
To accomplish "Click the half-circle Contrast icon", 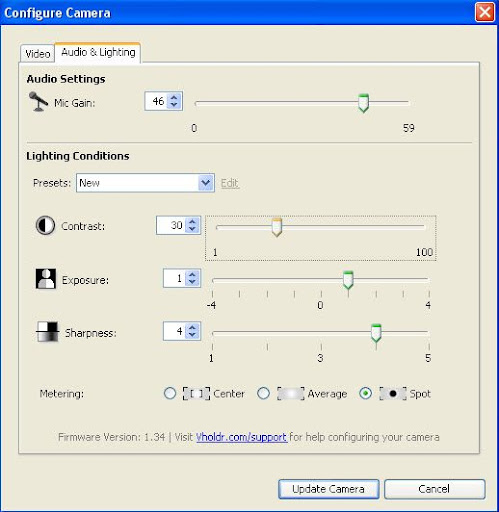I will [45, 226].
